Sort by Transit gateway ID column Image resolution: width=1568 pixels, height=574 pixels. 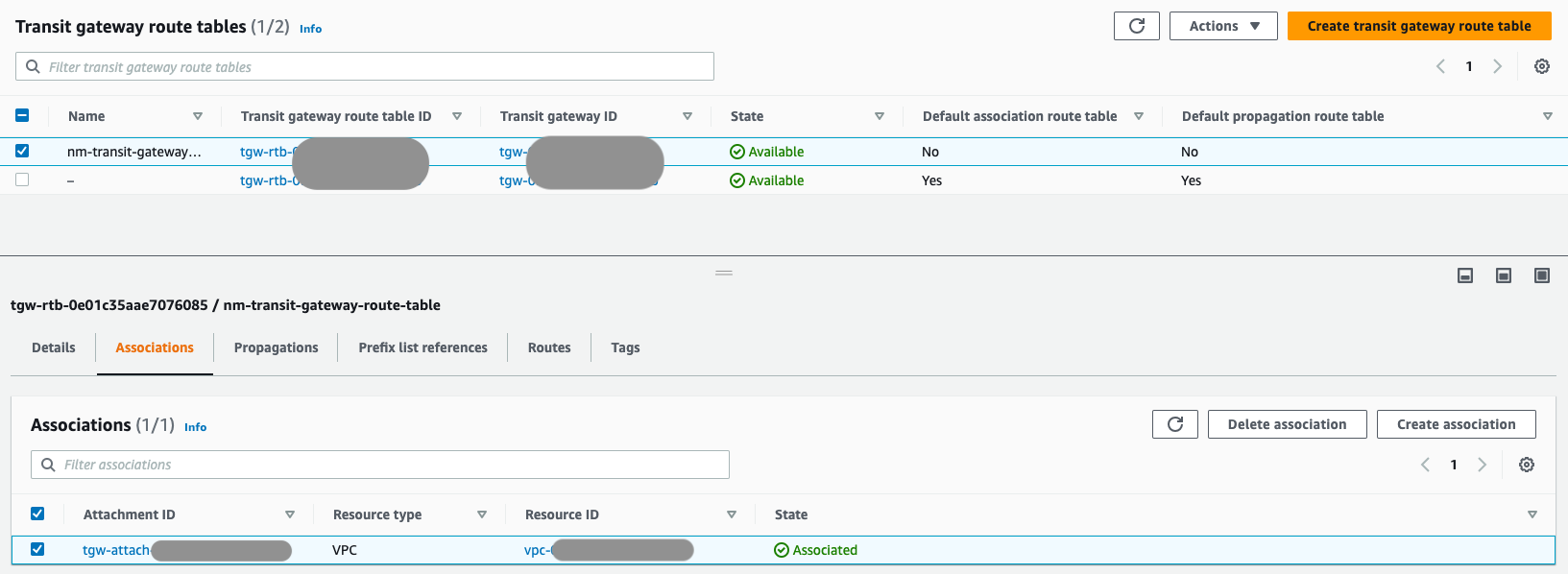tap(688, 116)
